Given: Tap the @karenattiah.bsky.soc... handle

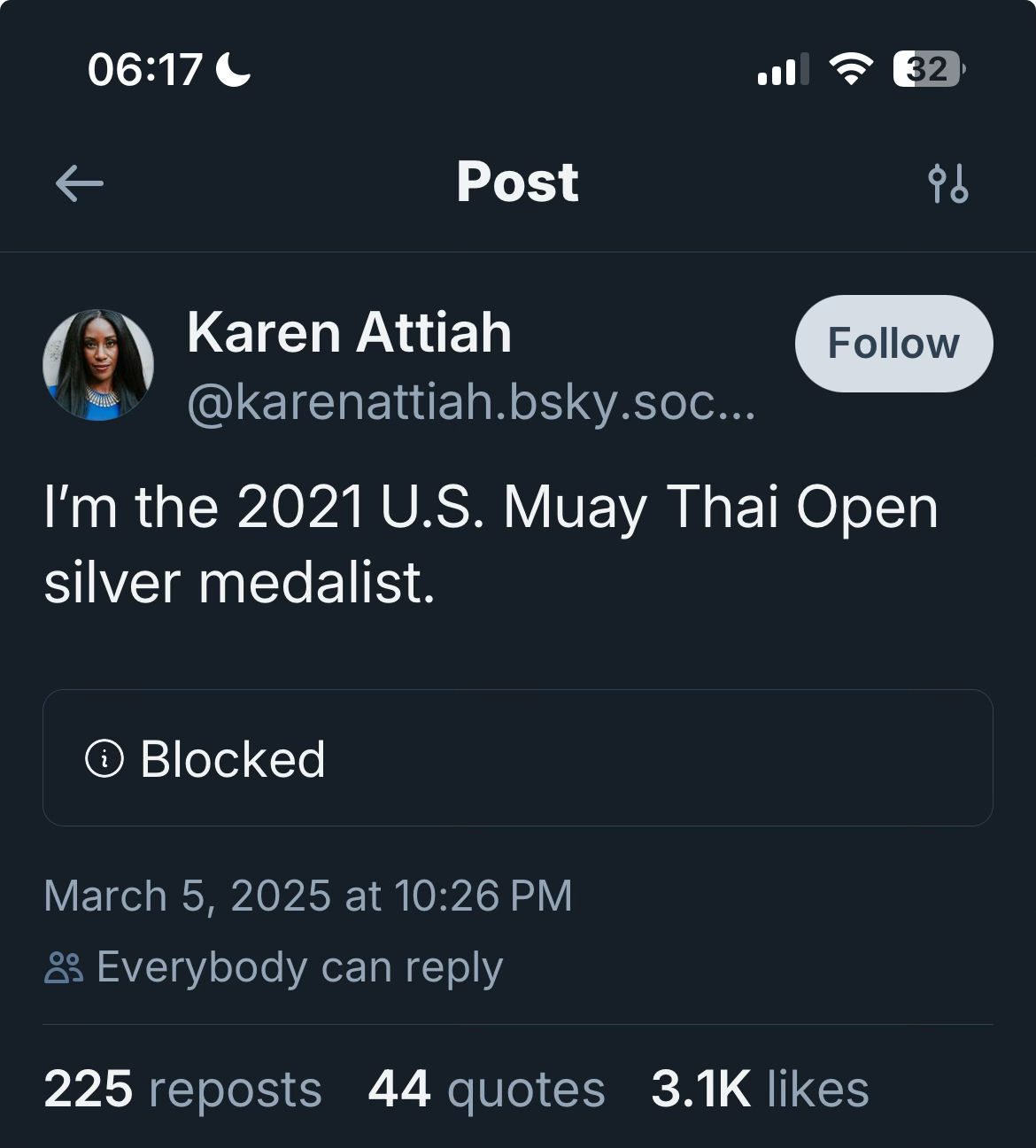Looking at the screenshot, I should pos(471,403).
